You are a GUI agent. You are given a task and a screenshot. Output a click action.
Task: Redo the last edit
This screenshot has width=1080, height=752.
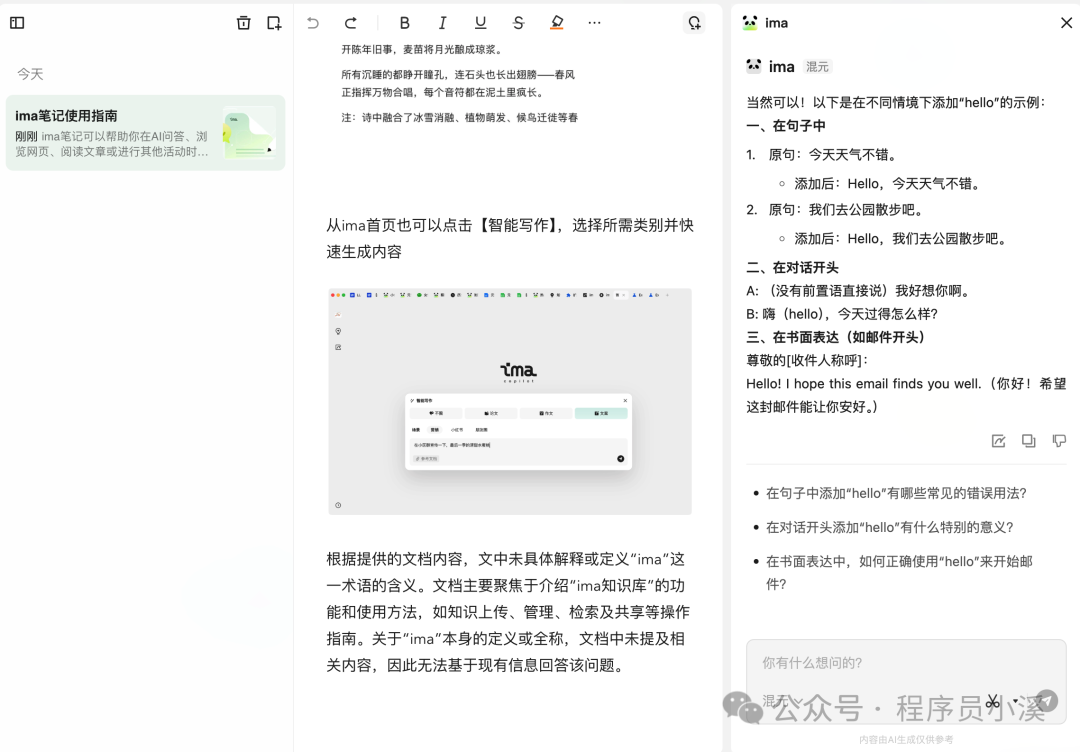[x=349, y=22]
